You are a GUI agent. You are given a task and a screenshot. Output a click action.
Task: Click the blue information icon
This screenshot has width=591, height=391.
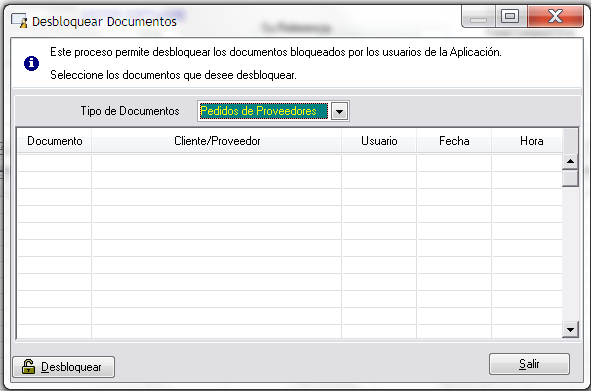tap(31, 63)
